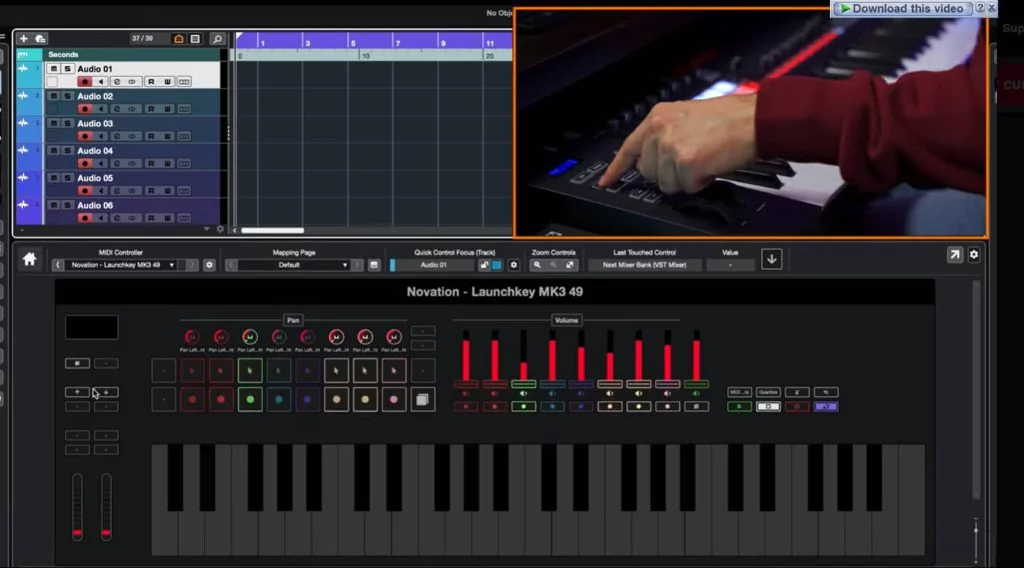1024x568 pixels.
Task: Click the red record button on the controller
Action: 797,407
